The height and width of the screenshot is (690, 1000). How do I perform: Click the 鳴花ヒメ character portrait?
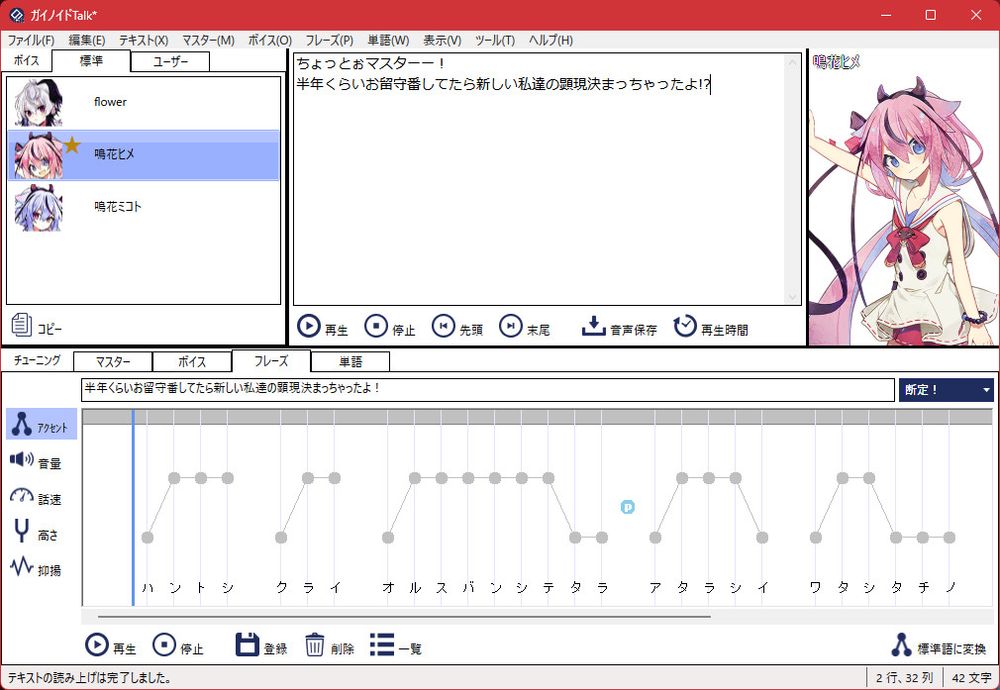pyautogui.click(x=904, y=198)
